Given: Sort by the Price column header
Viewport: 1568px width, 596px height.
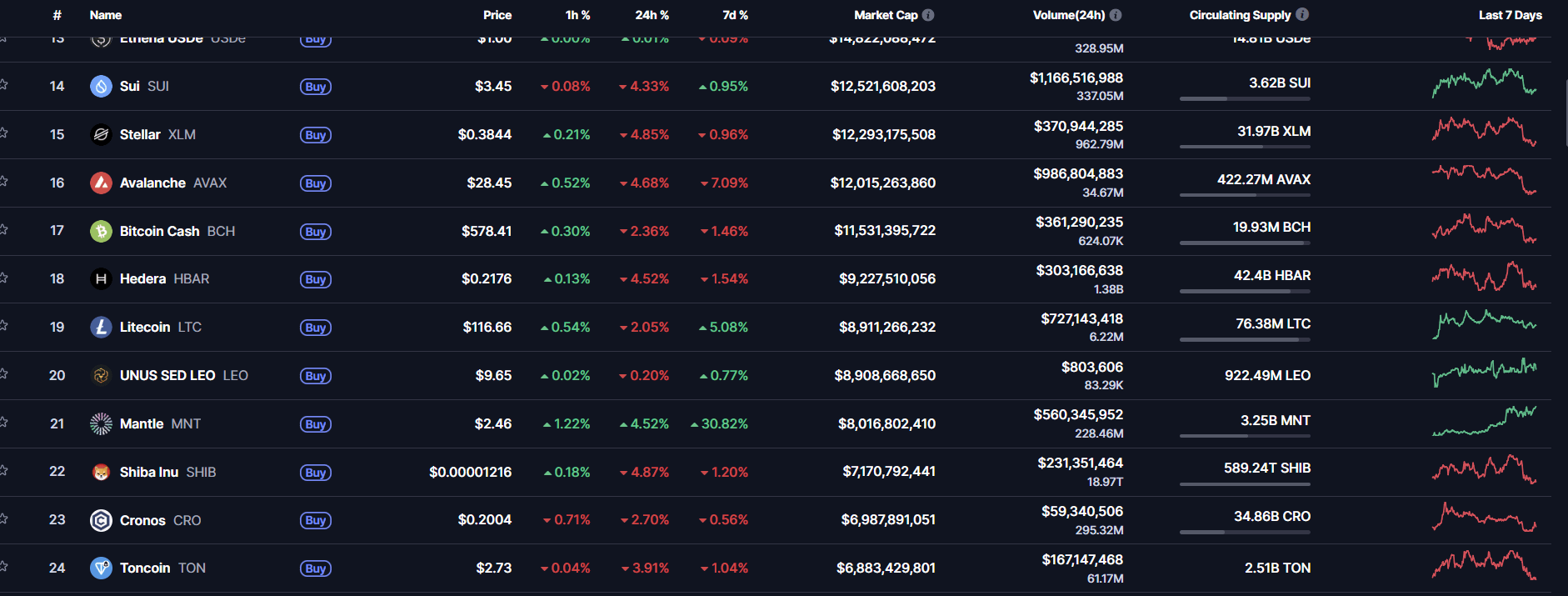Looking at the screenshot, I should tap(497, 15).
